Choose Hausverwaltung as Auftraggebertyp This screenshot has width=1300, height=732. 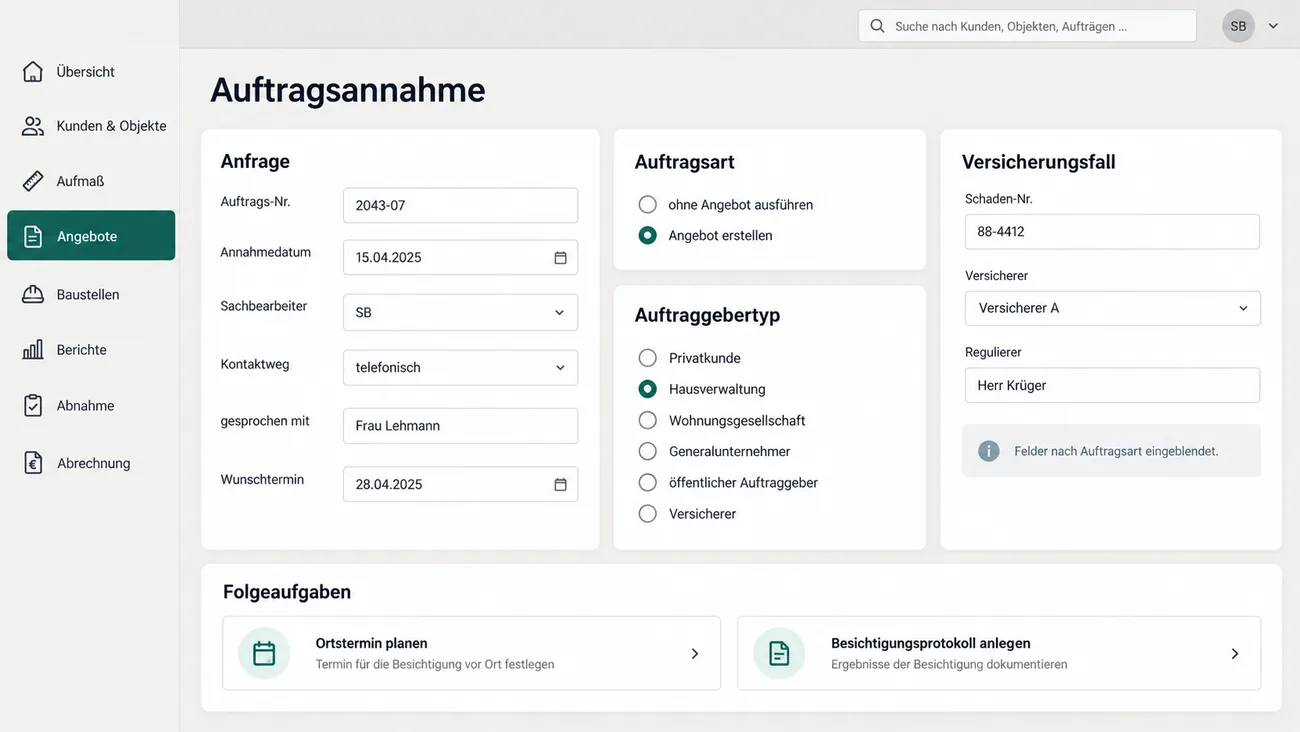click(648, 389)
